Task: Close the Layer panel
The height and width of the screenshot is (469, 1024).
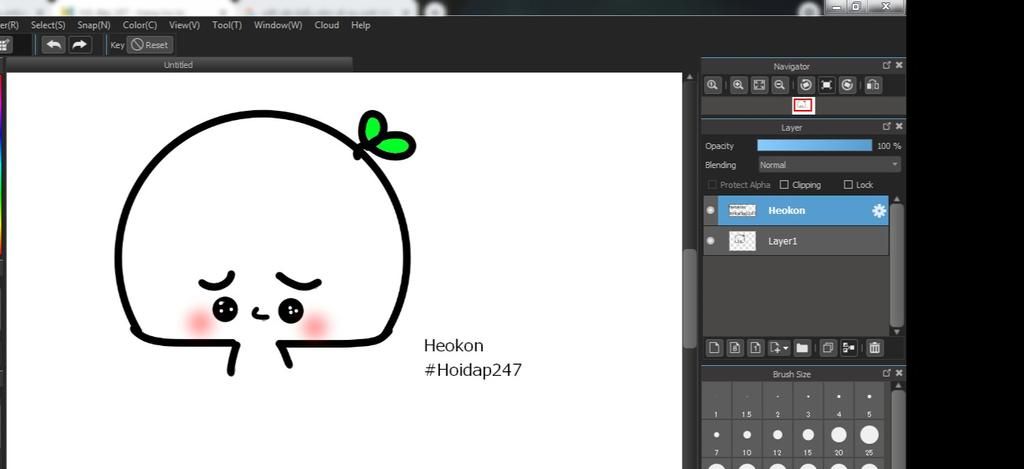Action: [899, 127]
